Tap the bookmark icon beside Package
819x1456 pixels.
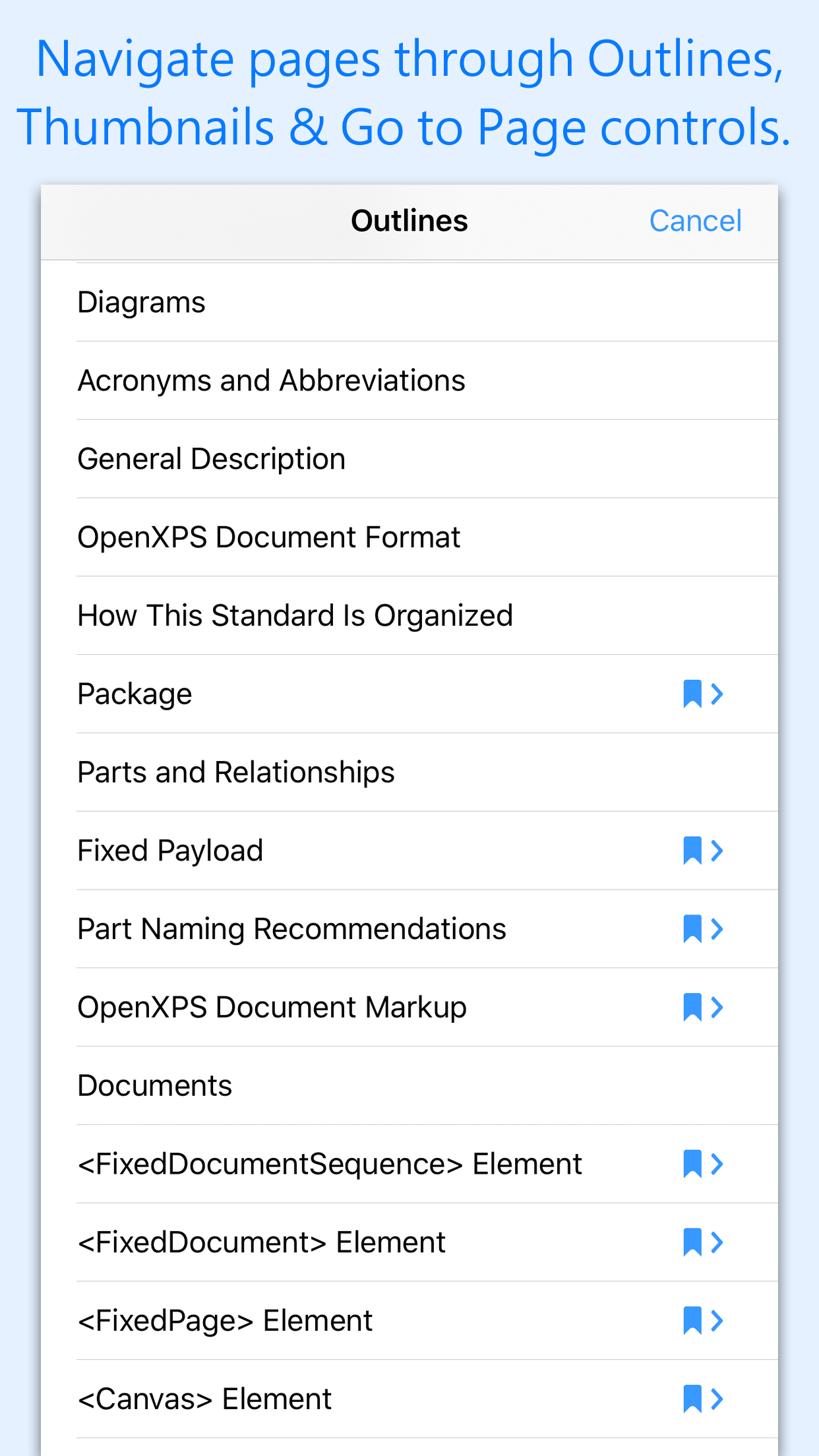click(x=692, y=694)
